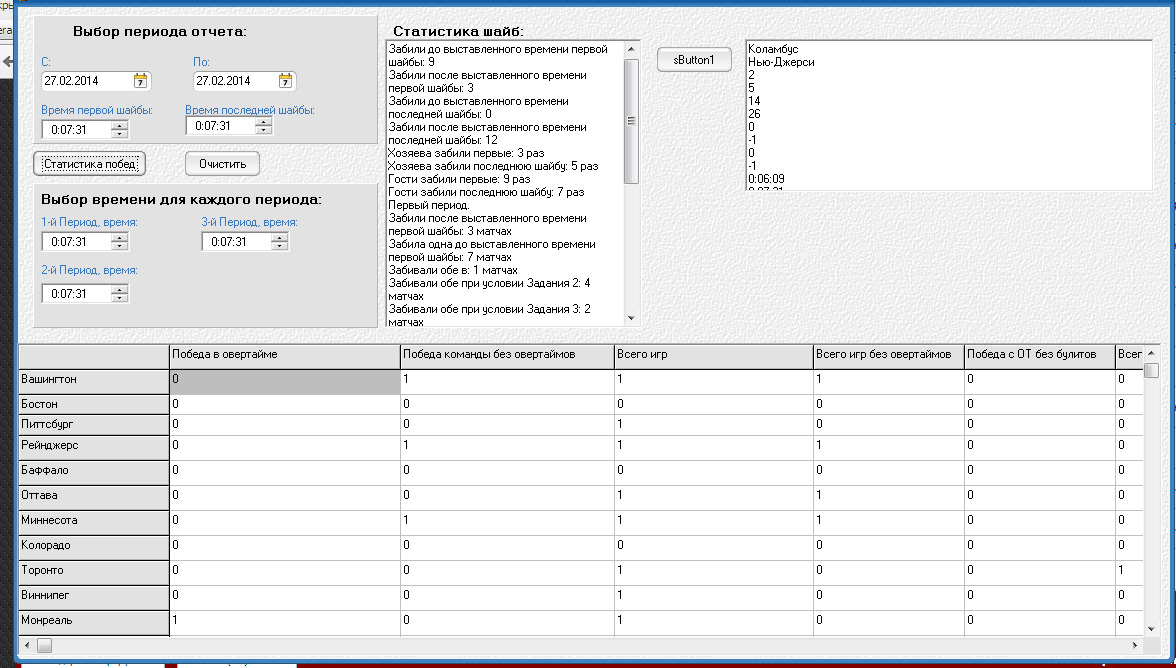Click Вашингтон's Победа в овертайме cell

tap(285, 382)
